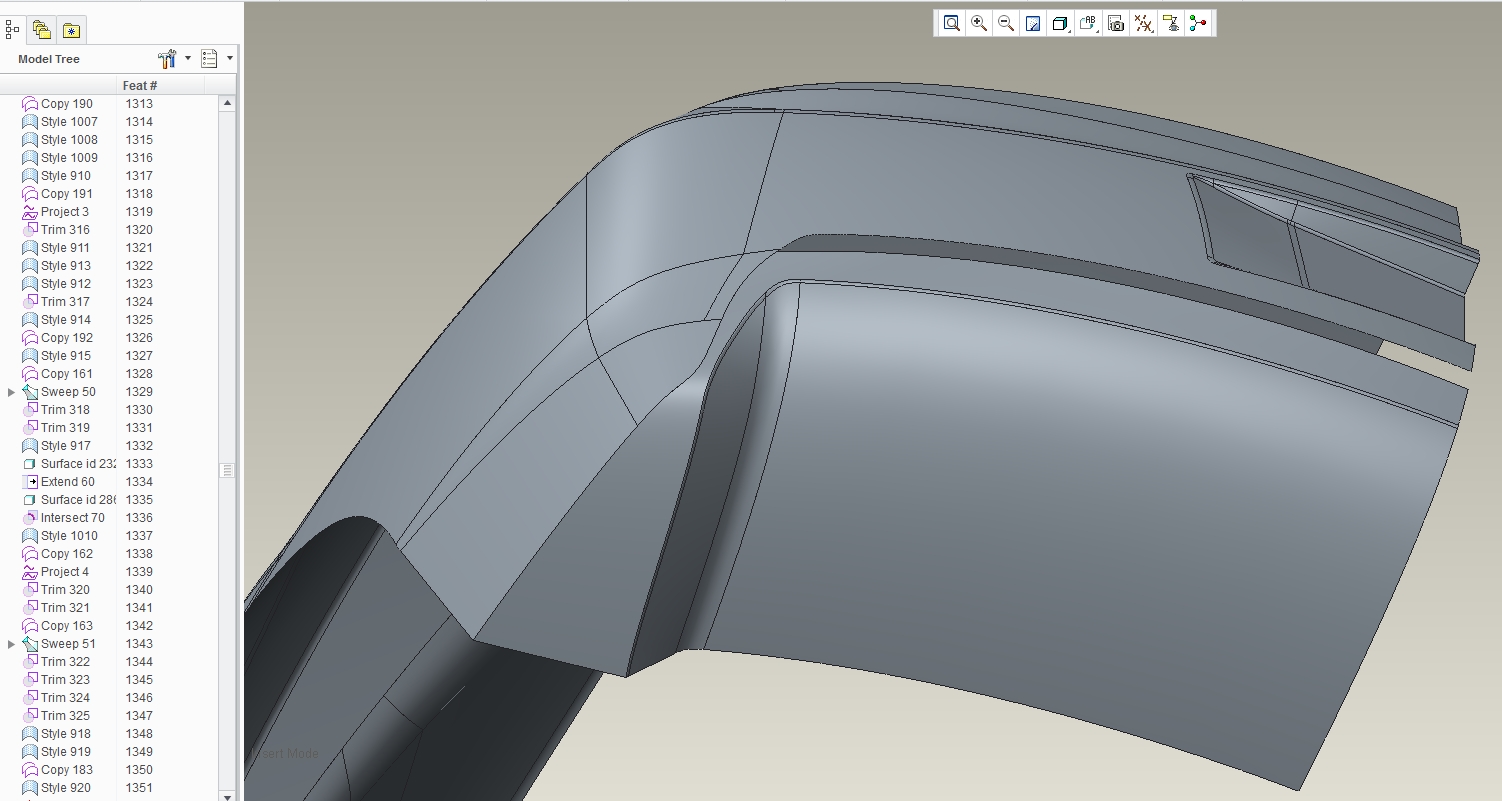Screen dimensions: 1502x801
Task: Click the Zoom In magnifier icon
Action: pyautogui.click(x=979, y=23)
